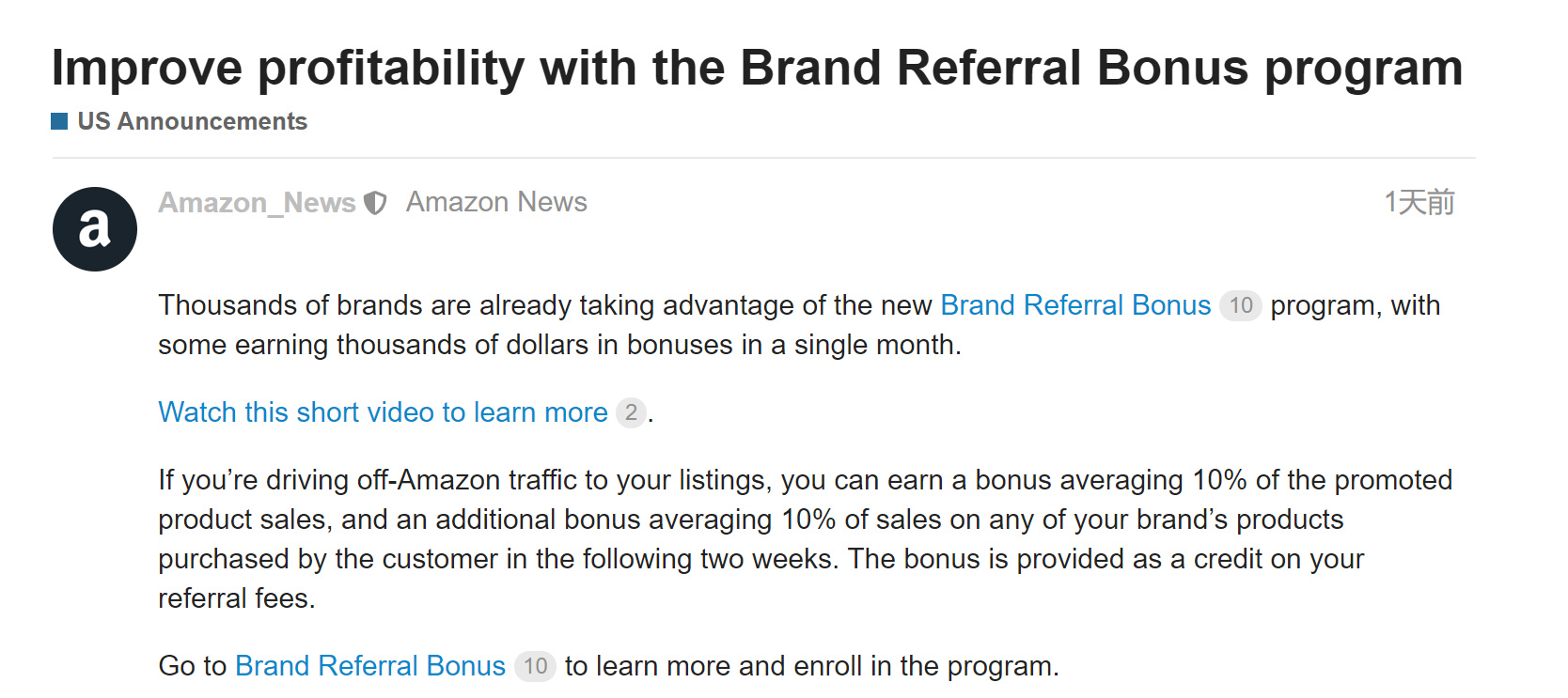Click the "10" click-count badge in first paragraph
This screenshot has width=1568, height=698.
(x=1241, y=305)
